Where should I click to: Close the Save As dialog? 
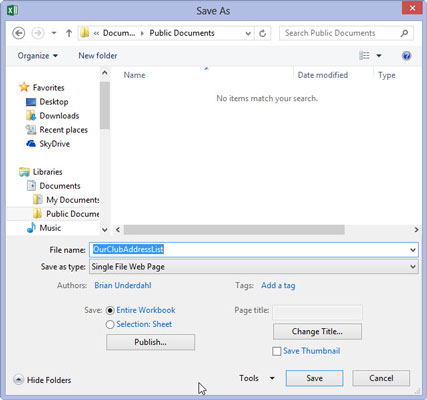412,8
